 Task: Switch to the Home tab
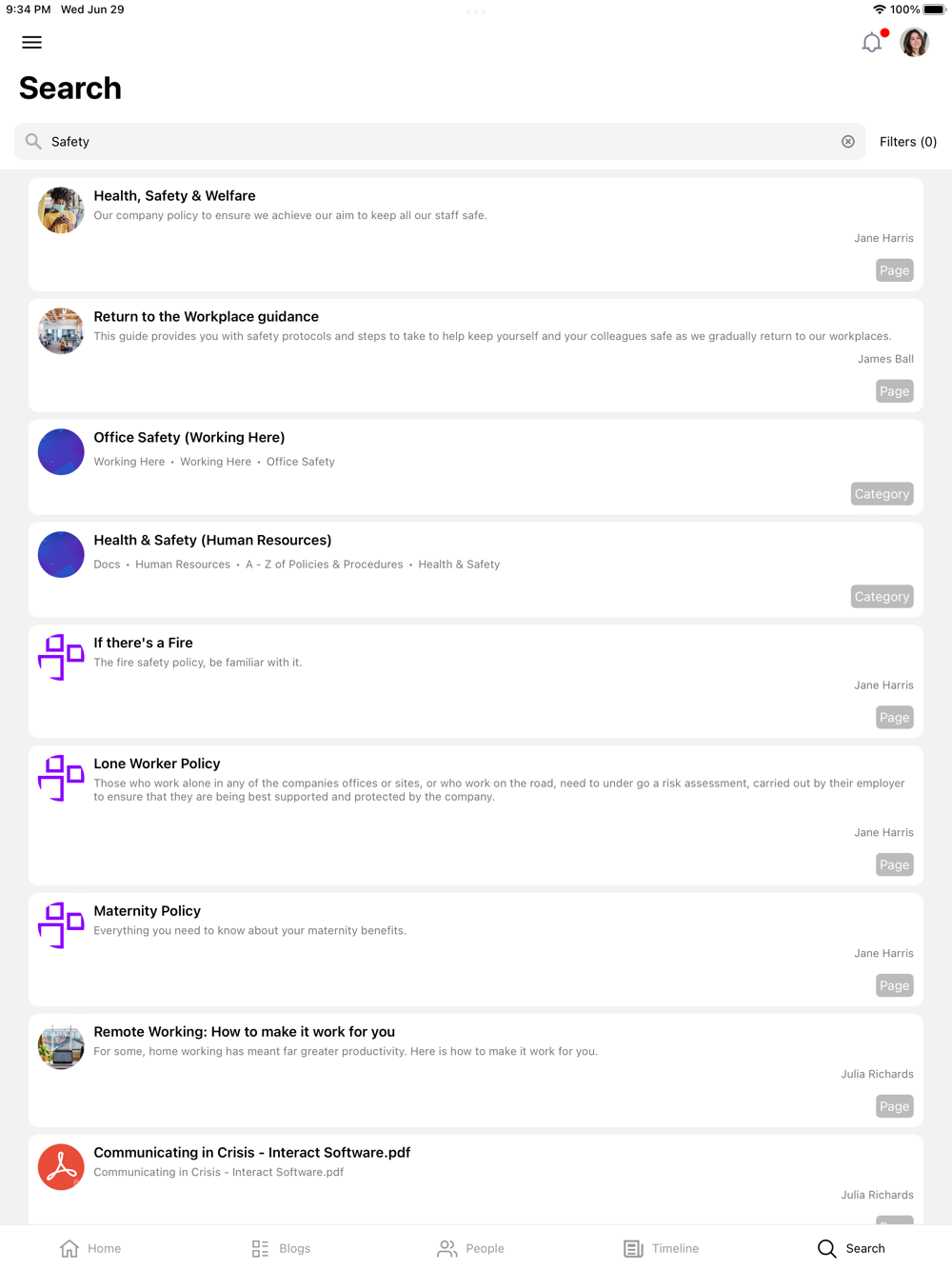tap(90, 1248)
